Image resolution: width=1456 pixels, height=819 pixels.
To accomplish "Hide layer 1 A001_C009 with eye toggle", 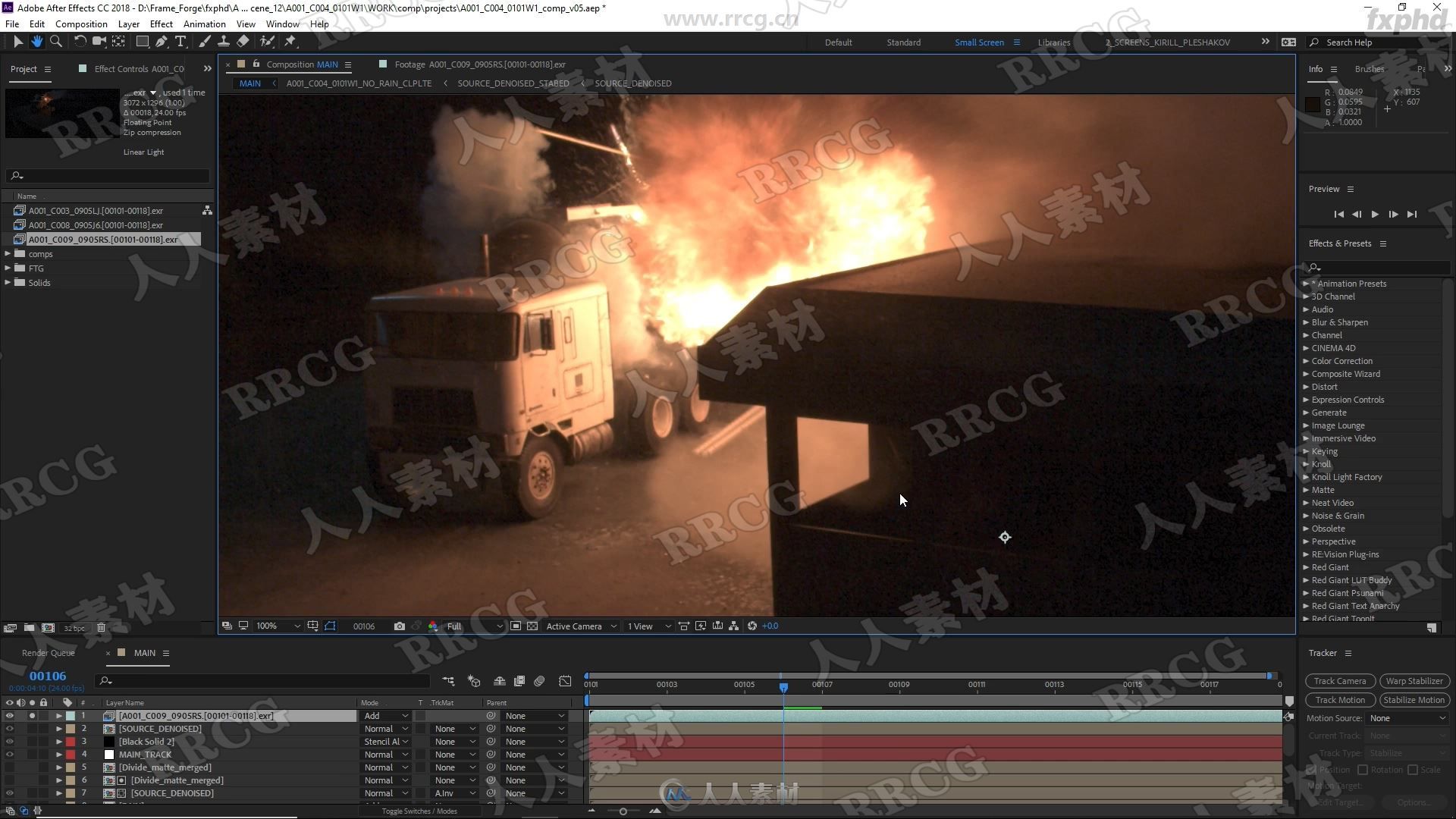I will [9, 716].
